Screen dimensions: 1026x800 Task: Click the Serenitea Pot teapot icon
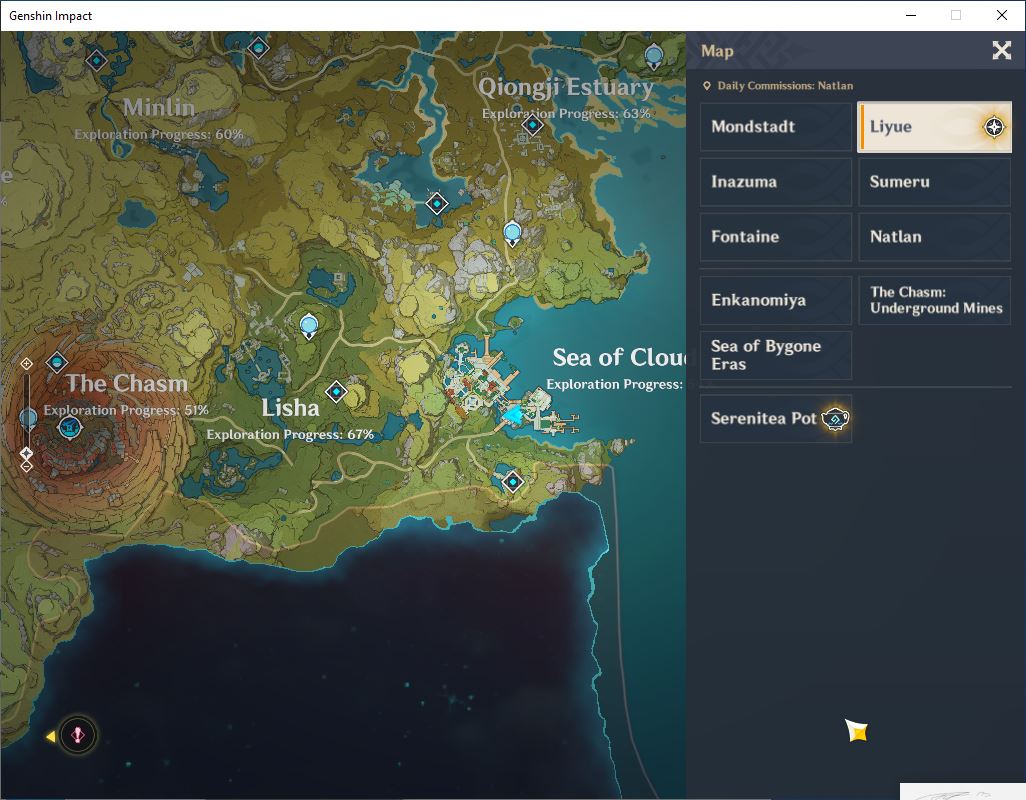pos(835,419)
